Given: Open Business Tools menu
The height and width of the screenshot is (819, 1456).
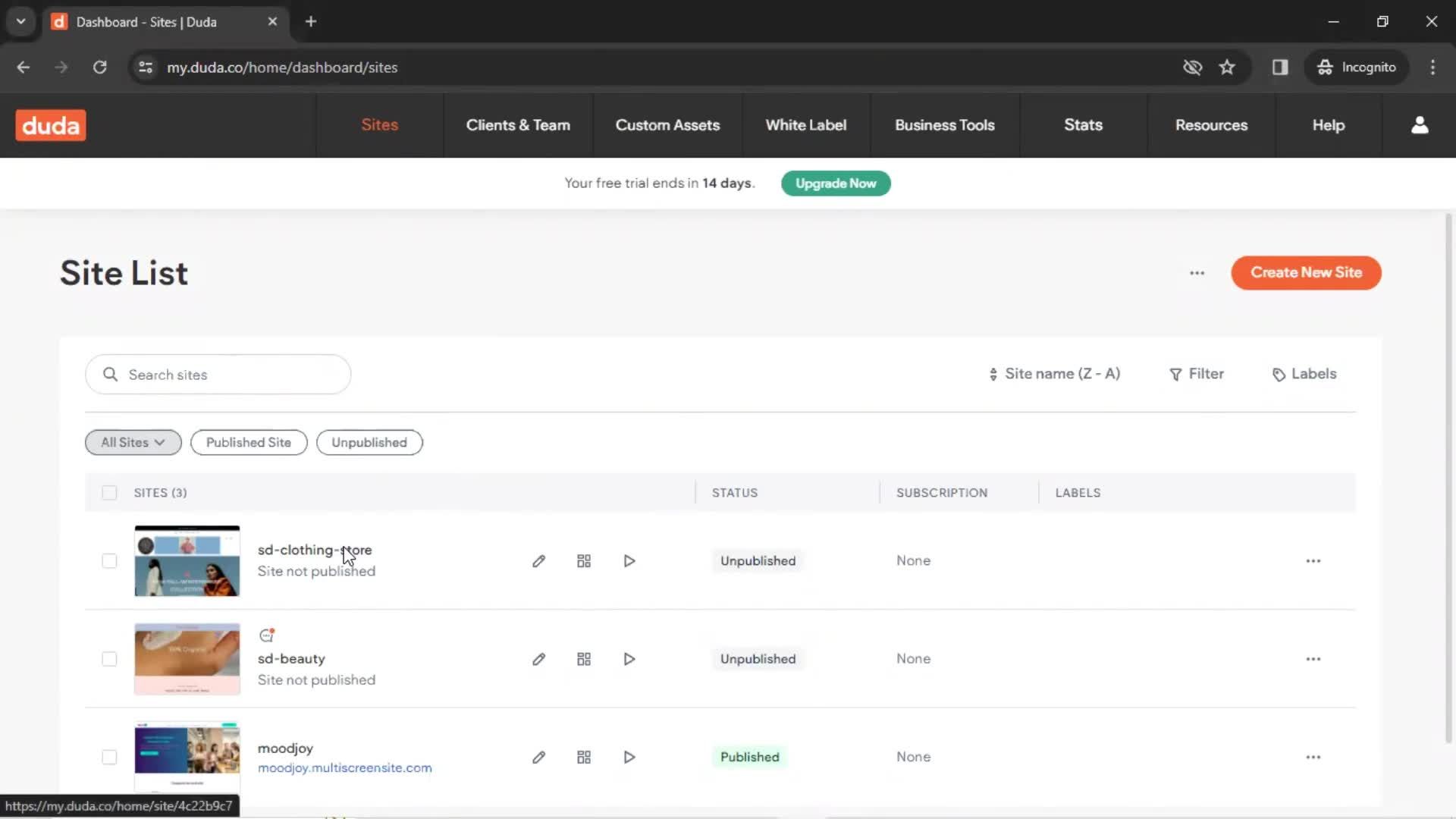Looking at the screenshot, I should tap(945, 125).
